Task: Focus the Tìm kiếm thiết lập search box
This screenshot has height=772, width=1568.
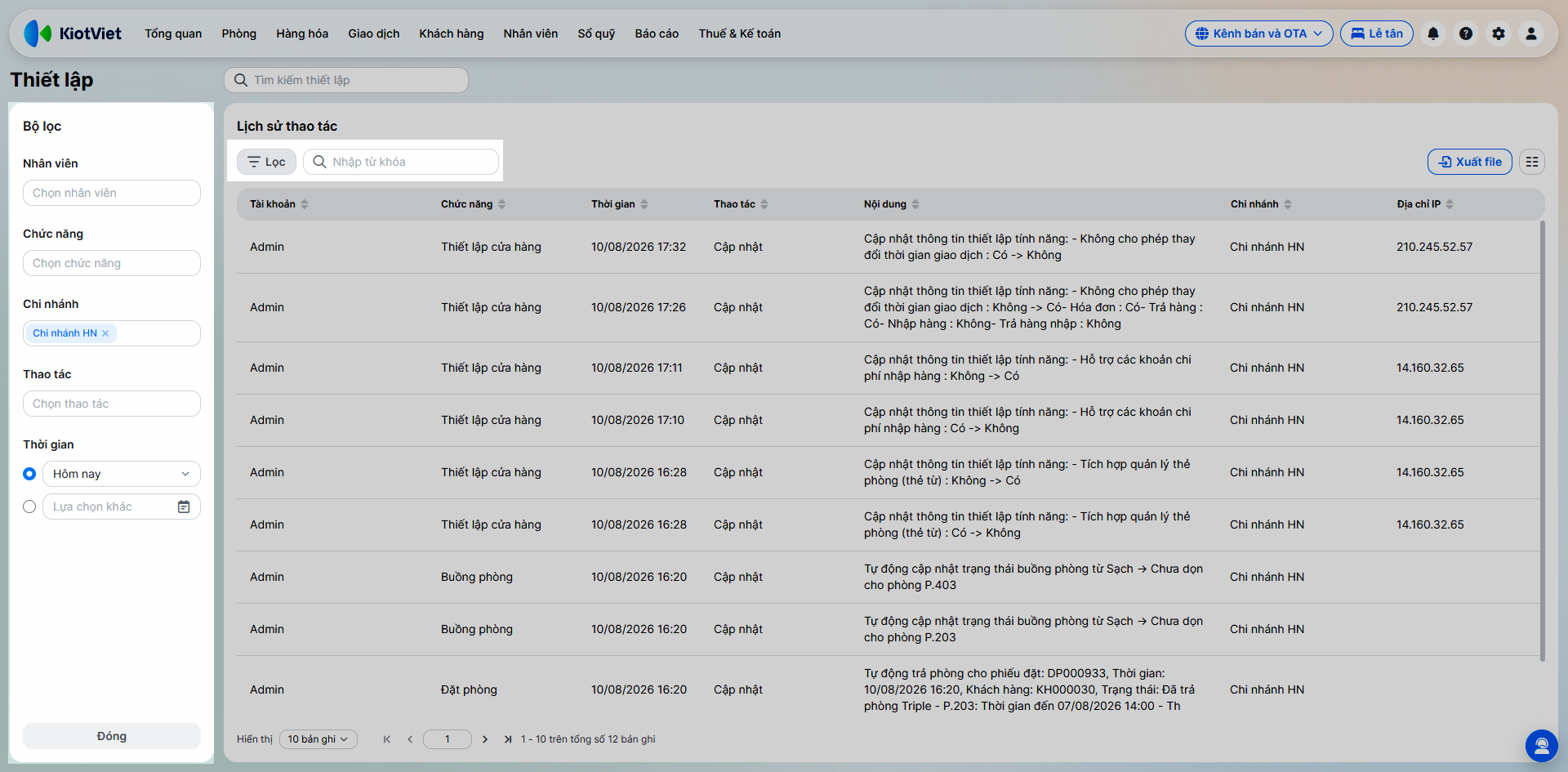Action: 346,80
